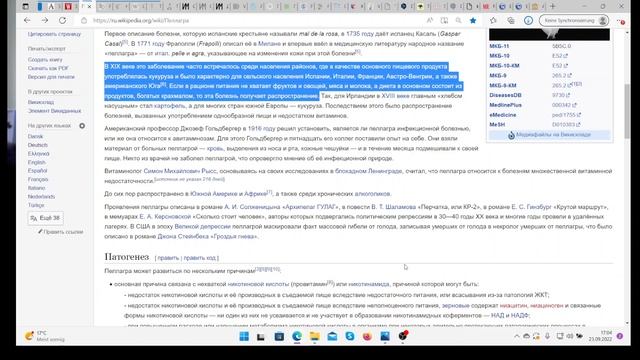640x360 pixels.
Task: Switch to the tab with letter A icon
Action: click(x=51, y=7)
